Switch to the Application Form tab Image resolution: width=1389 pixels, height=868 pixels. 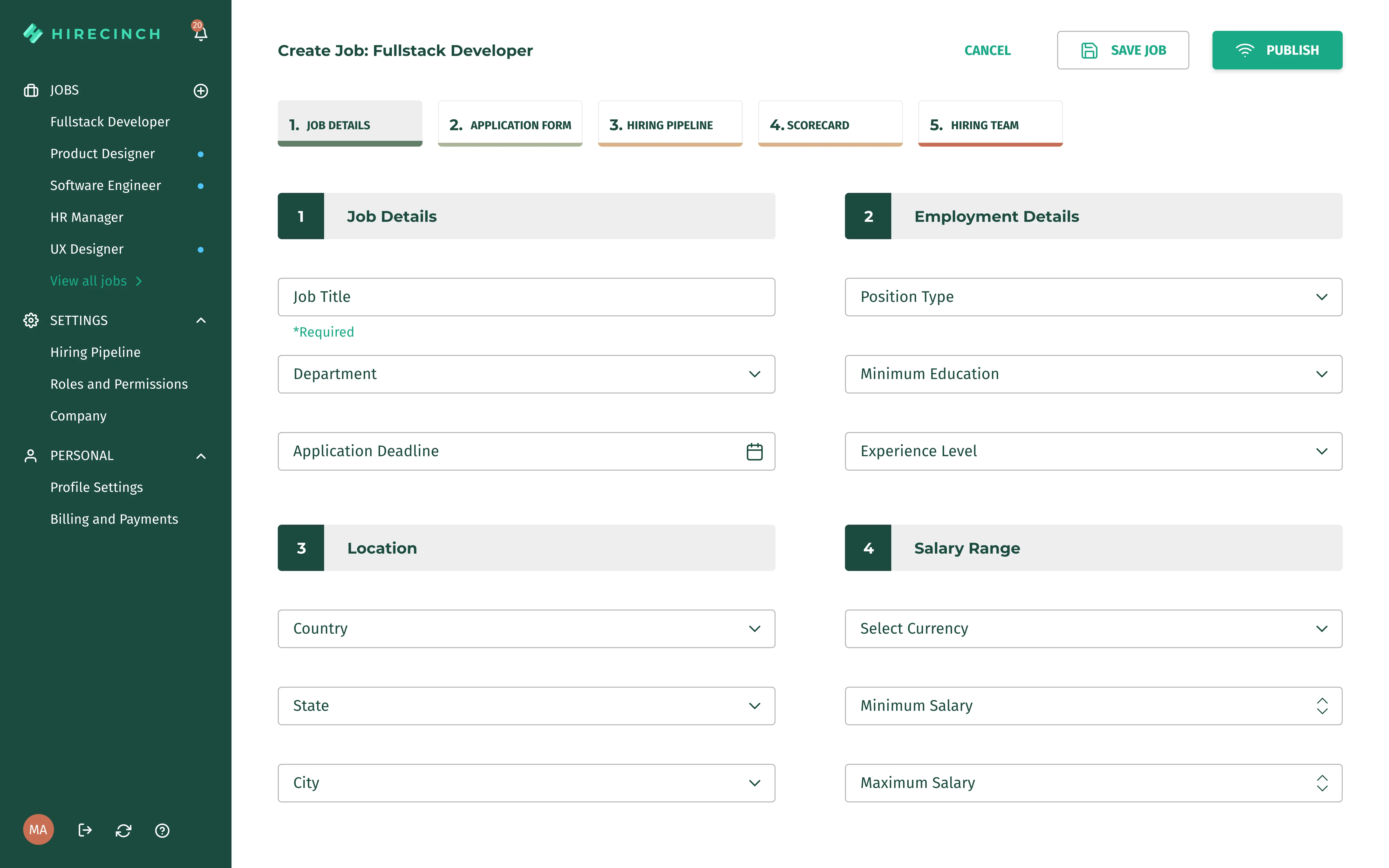click(x=510, y=123)
